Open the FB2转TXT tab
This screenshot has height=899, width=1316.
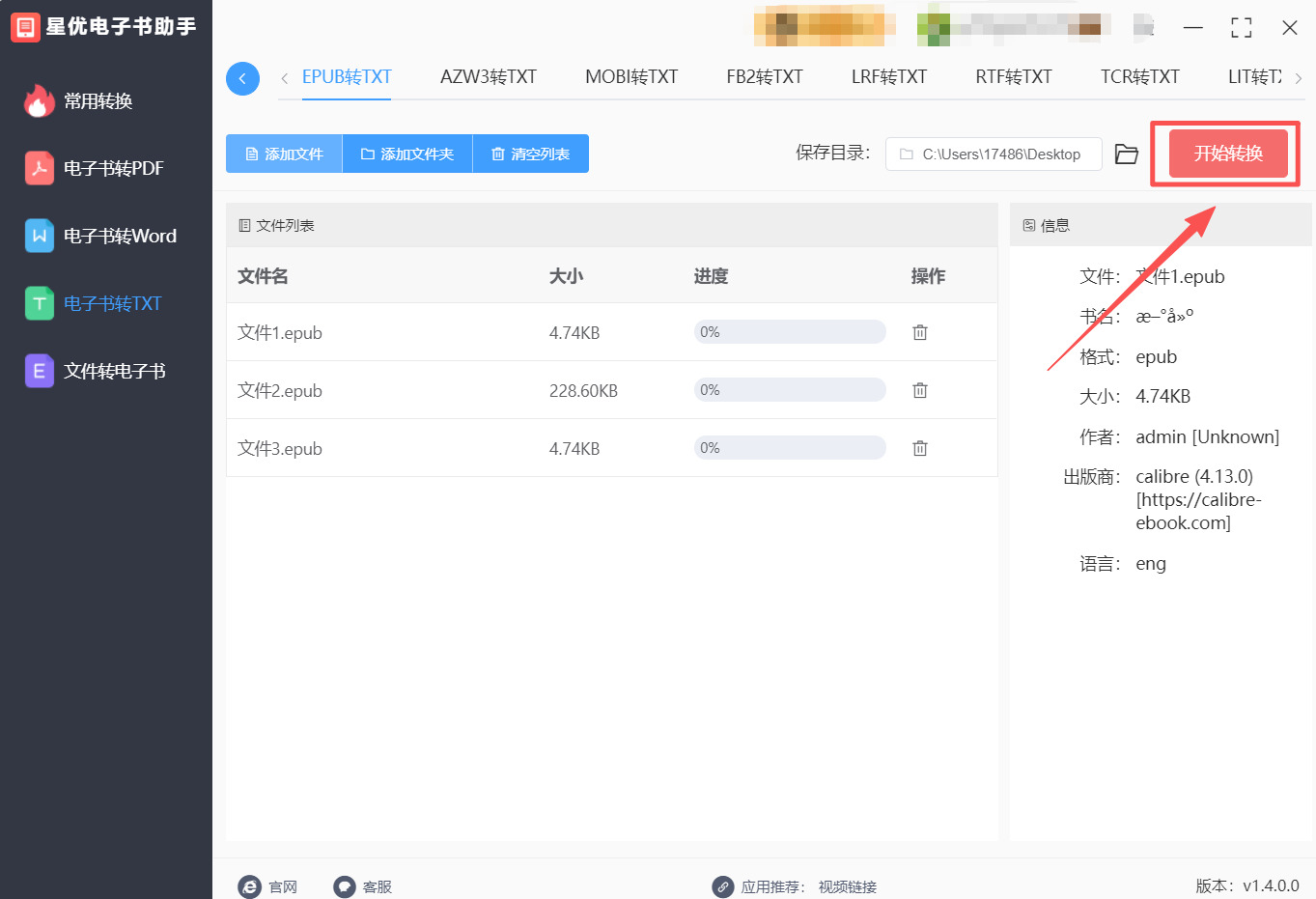pyautogui.click(x=764, y=76)
